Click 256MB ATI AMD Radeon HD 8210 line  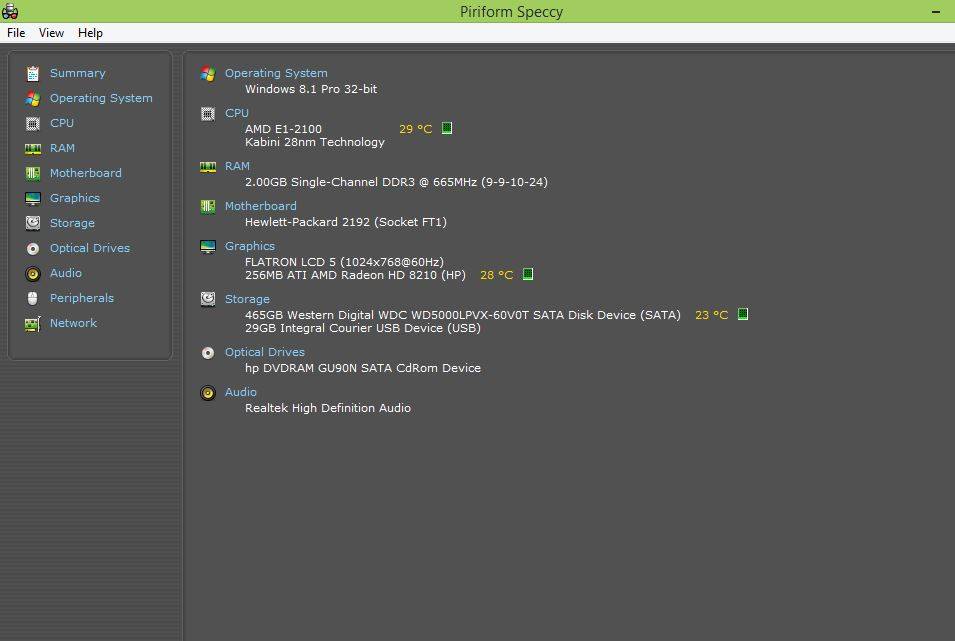(355, 275)
